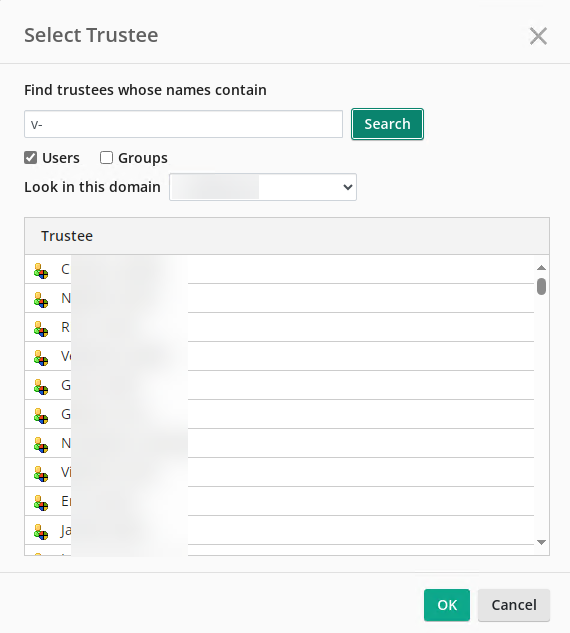This screenshot has height=633, width=570.
Task: Click the Search button
Action: click(387, 124)
